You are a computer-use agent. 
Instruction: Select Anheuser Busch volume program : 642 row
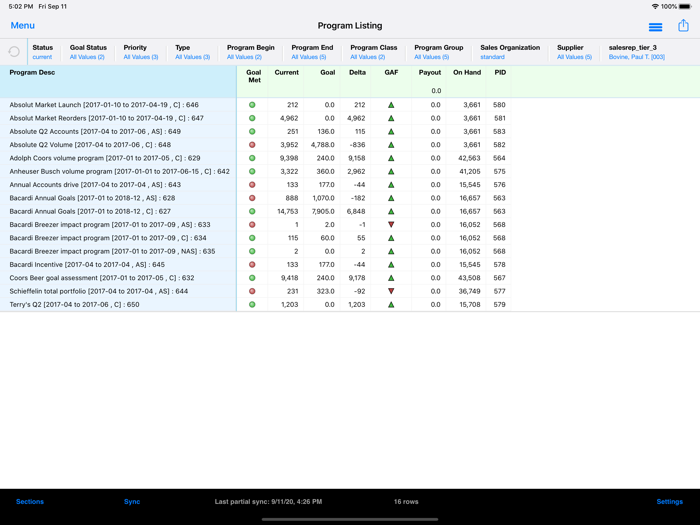(255, 171)
